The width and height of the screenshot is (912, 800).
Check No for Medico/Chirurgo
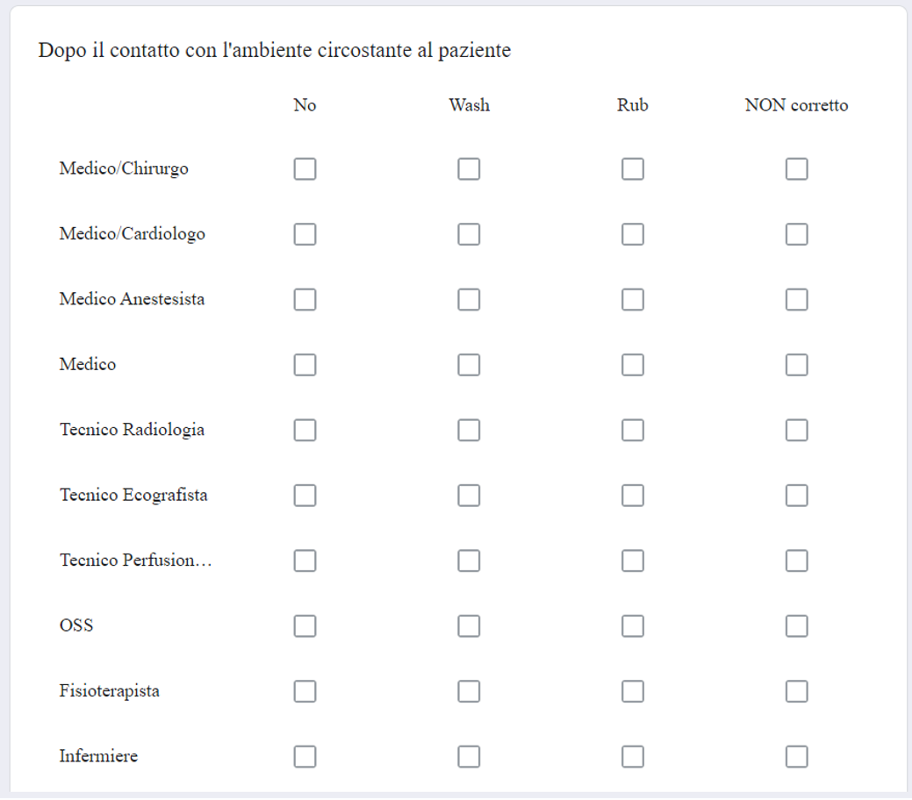pos(305,169)
